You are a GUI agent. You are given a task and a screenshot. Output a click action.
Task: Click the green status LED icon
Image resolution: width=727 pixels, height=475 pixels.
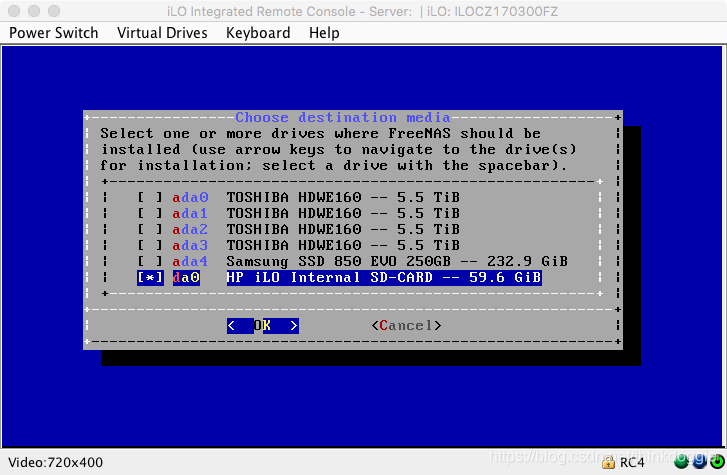681,462
